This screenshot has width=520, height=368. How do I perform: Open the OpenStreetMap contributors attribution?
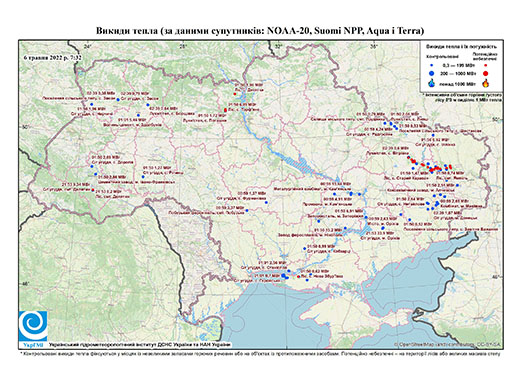(x=448, y=344)
